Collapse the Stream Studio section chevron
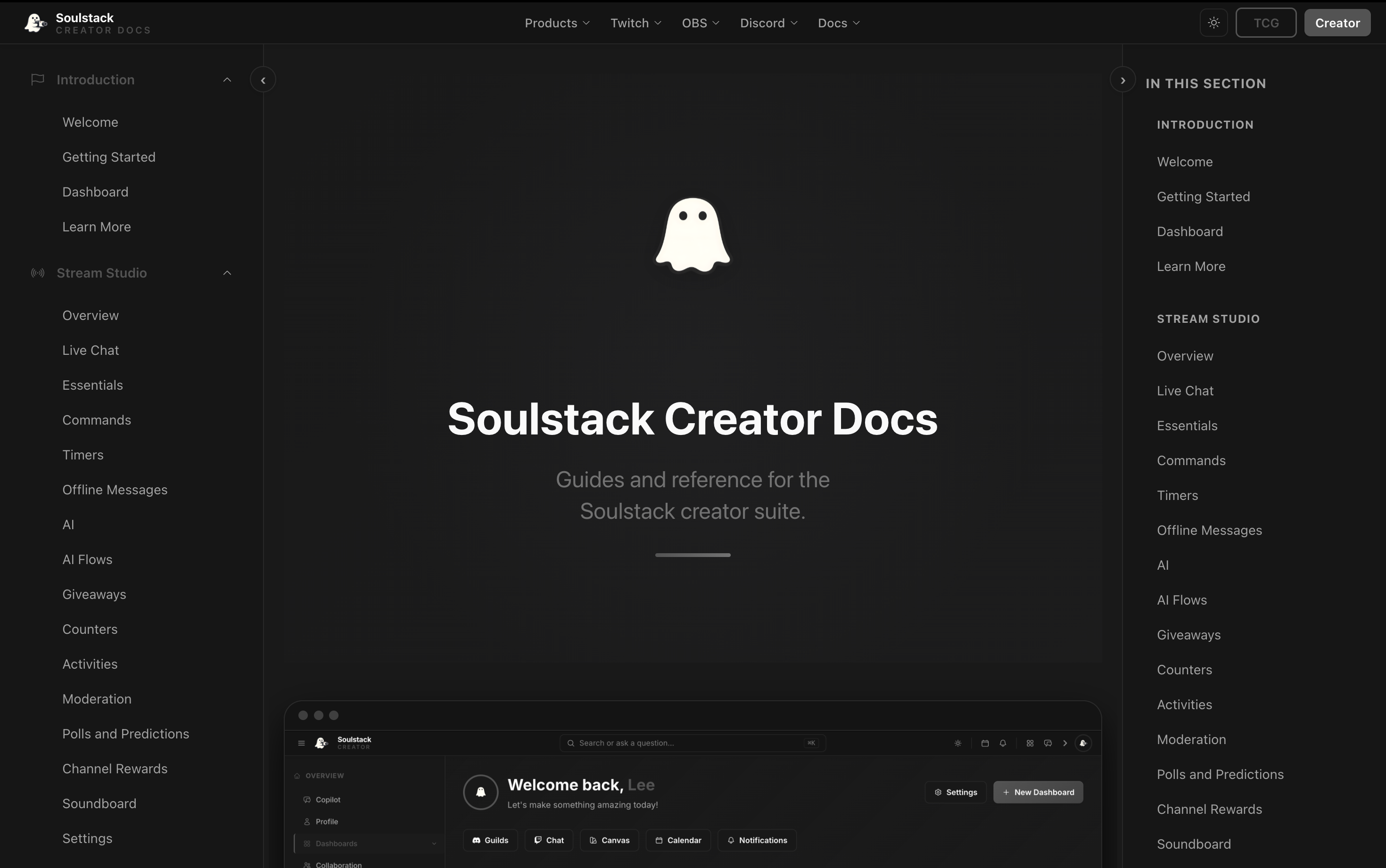Viewport: 1386px width, 868px height. tap(227, 273)
